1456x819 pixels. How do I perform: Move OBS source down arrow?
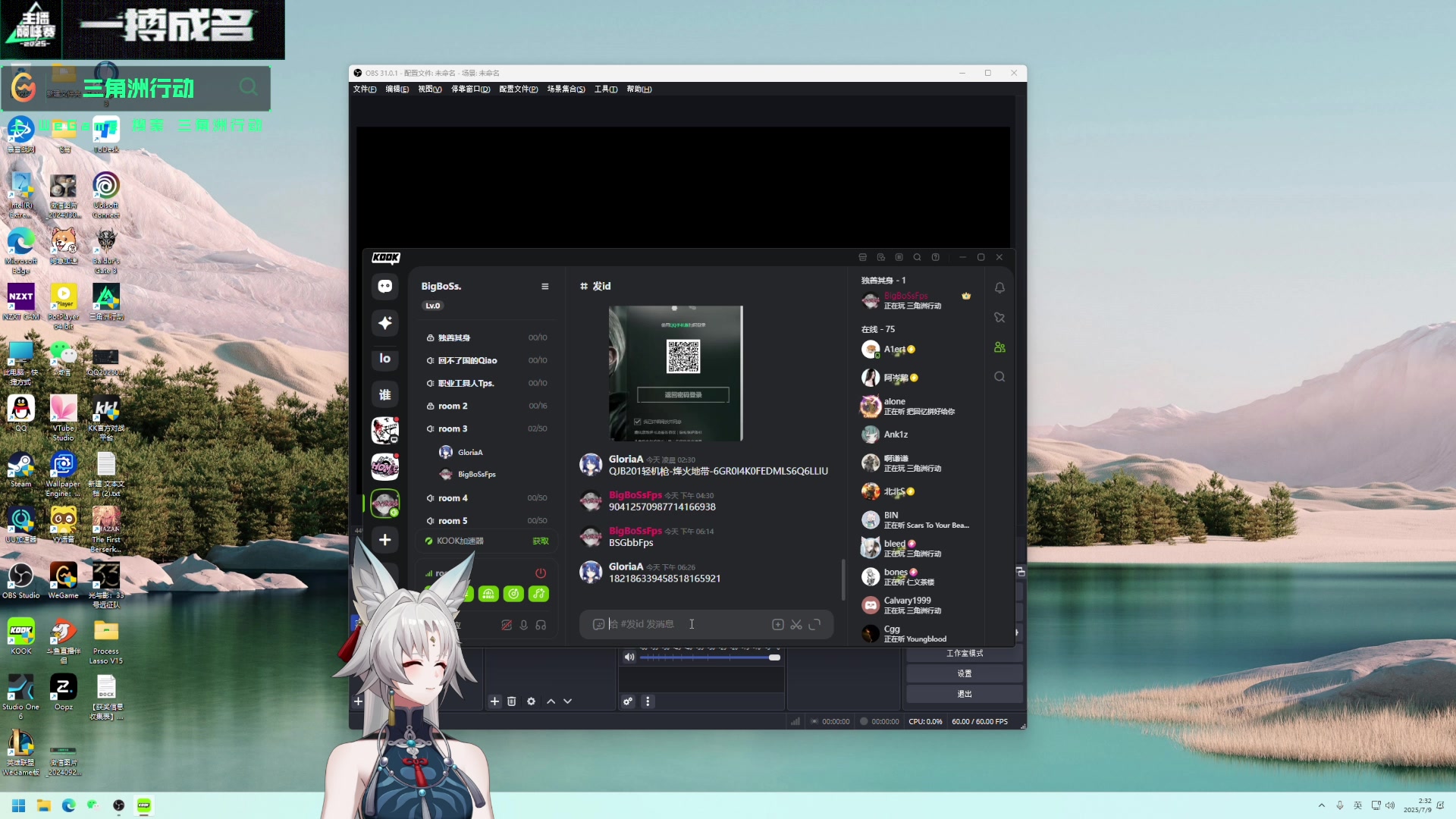point(568,701)
